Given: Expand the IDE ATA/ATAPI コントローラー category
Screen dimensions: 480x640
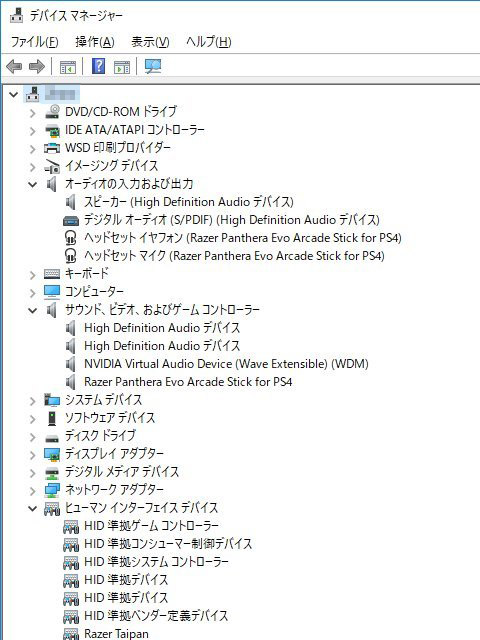Looking at the screenshot, I should 33,131.
